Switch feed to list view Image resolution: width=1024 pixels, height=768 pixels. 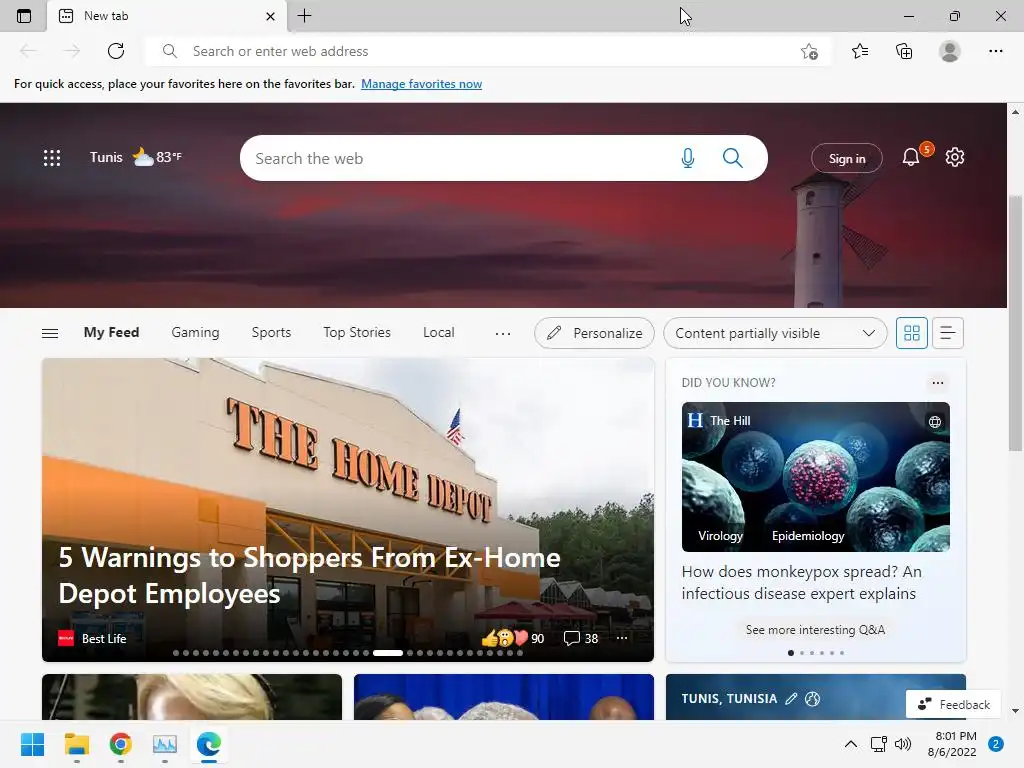948,333
